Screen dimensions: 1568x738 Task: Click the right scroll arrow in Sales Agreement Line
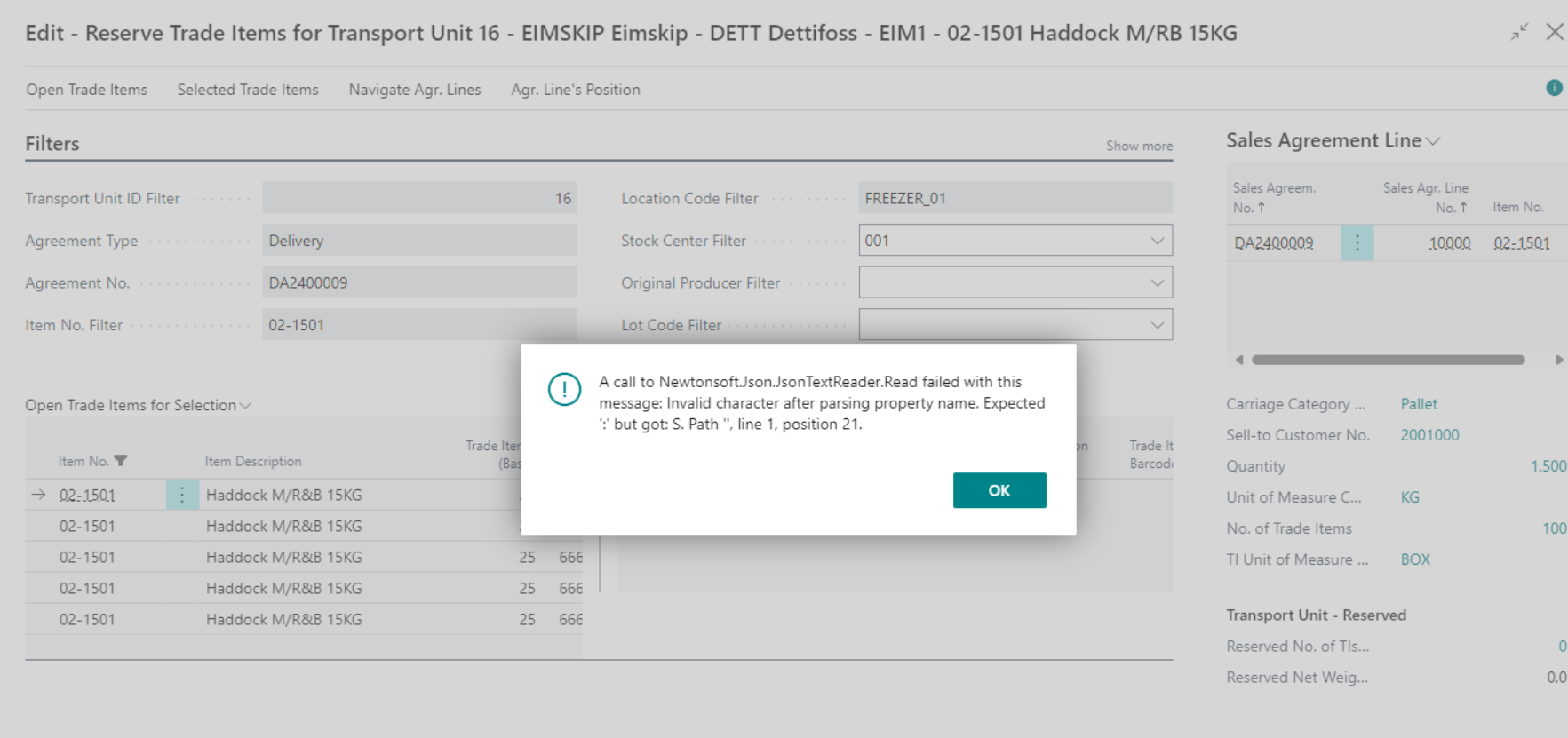(x=1558, y=360)
